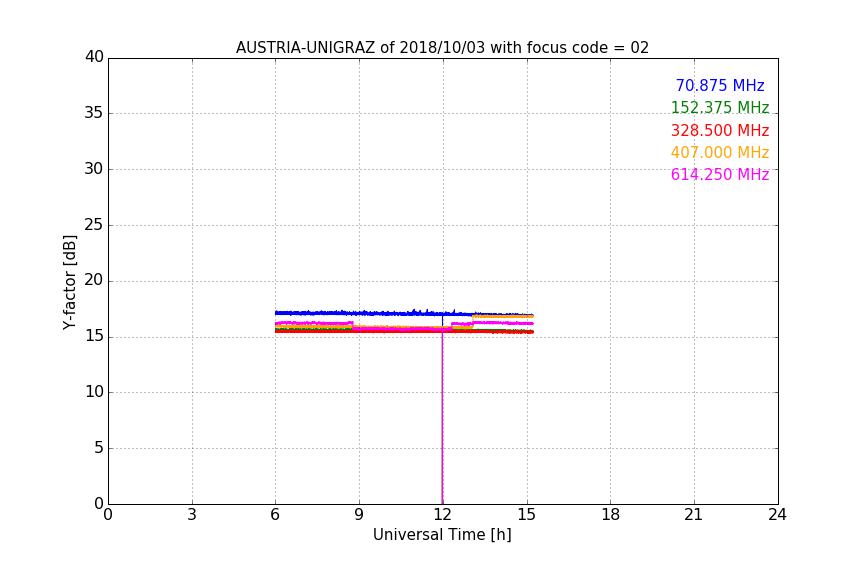864x576 pixels.
Task: Click the x-axis tick label 3
Action: coord(192,515)
